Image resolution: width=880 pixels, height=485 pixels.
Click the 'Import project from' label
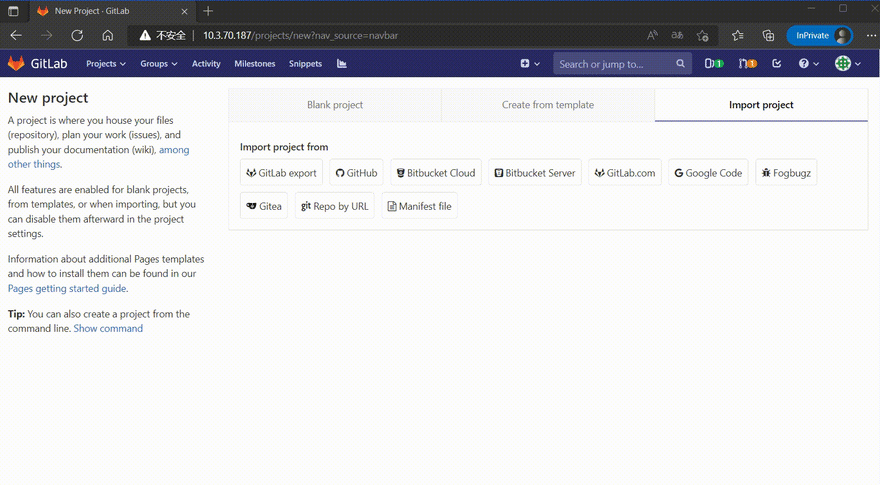(x=284, y=147)
